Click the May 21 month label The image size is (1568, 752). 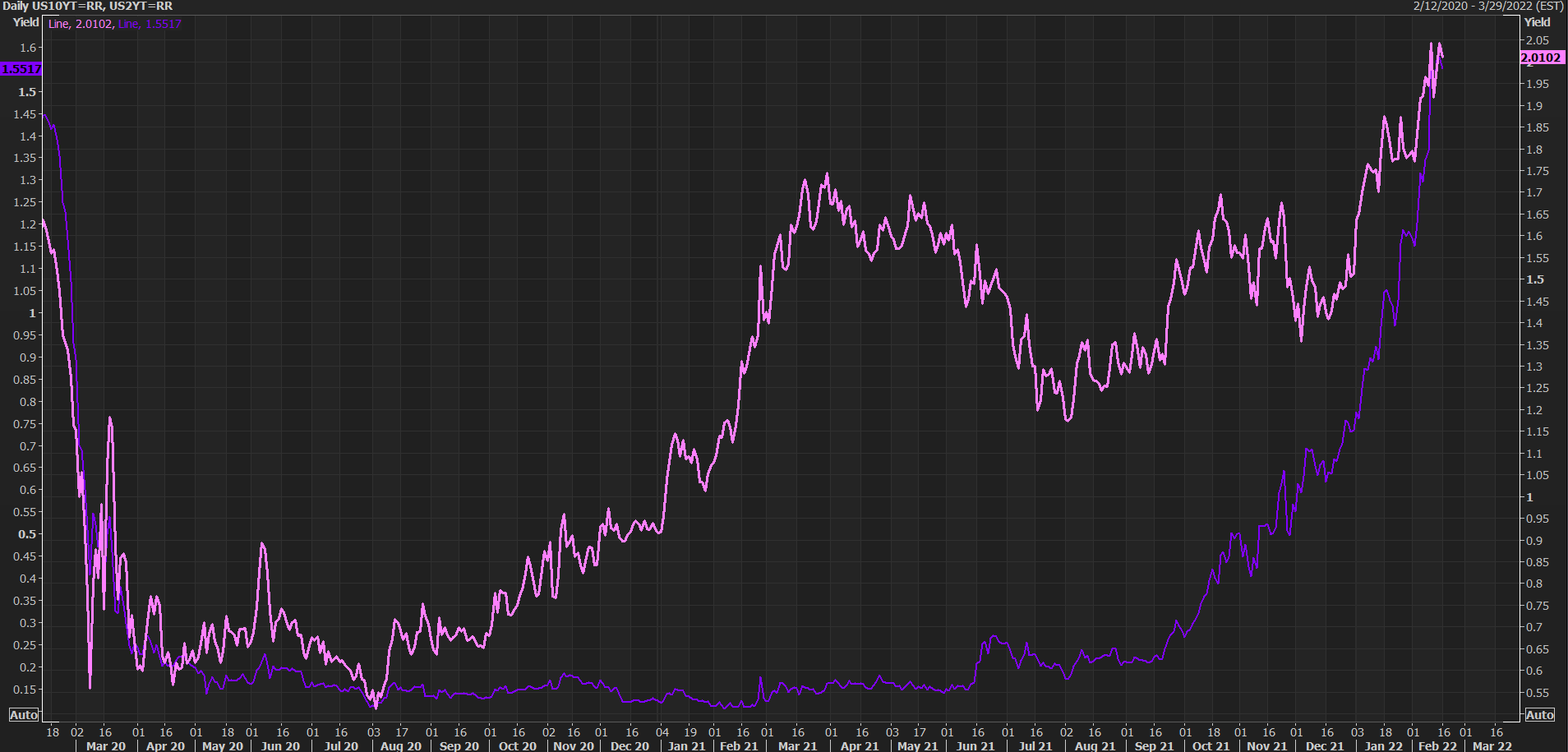918,746
